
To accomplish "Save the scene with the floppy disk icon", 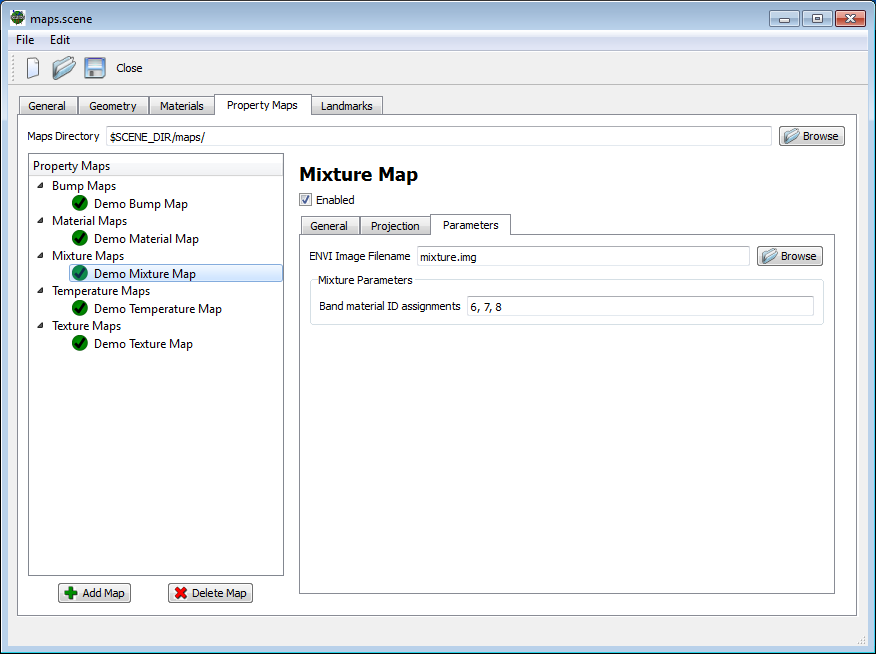I will tap(94, 67).
